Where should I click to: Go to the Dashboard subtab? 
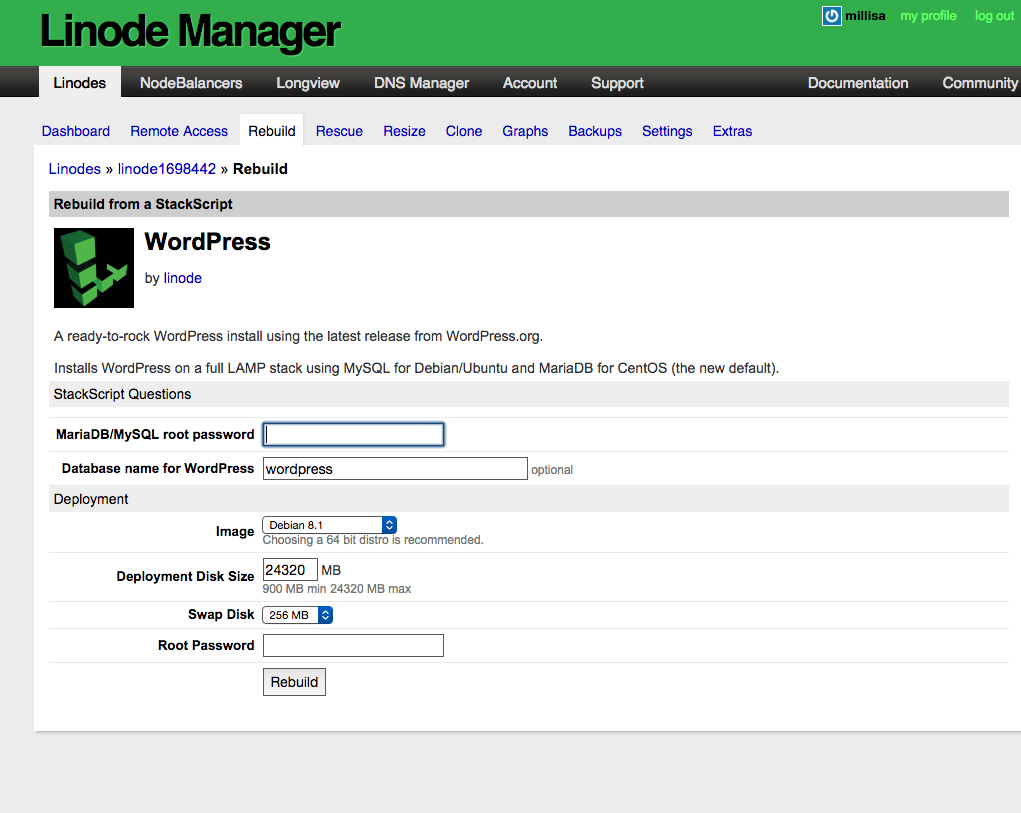click(x=76, y=131)
